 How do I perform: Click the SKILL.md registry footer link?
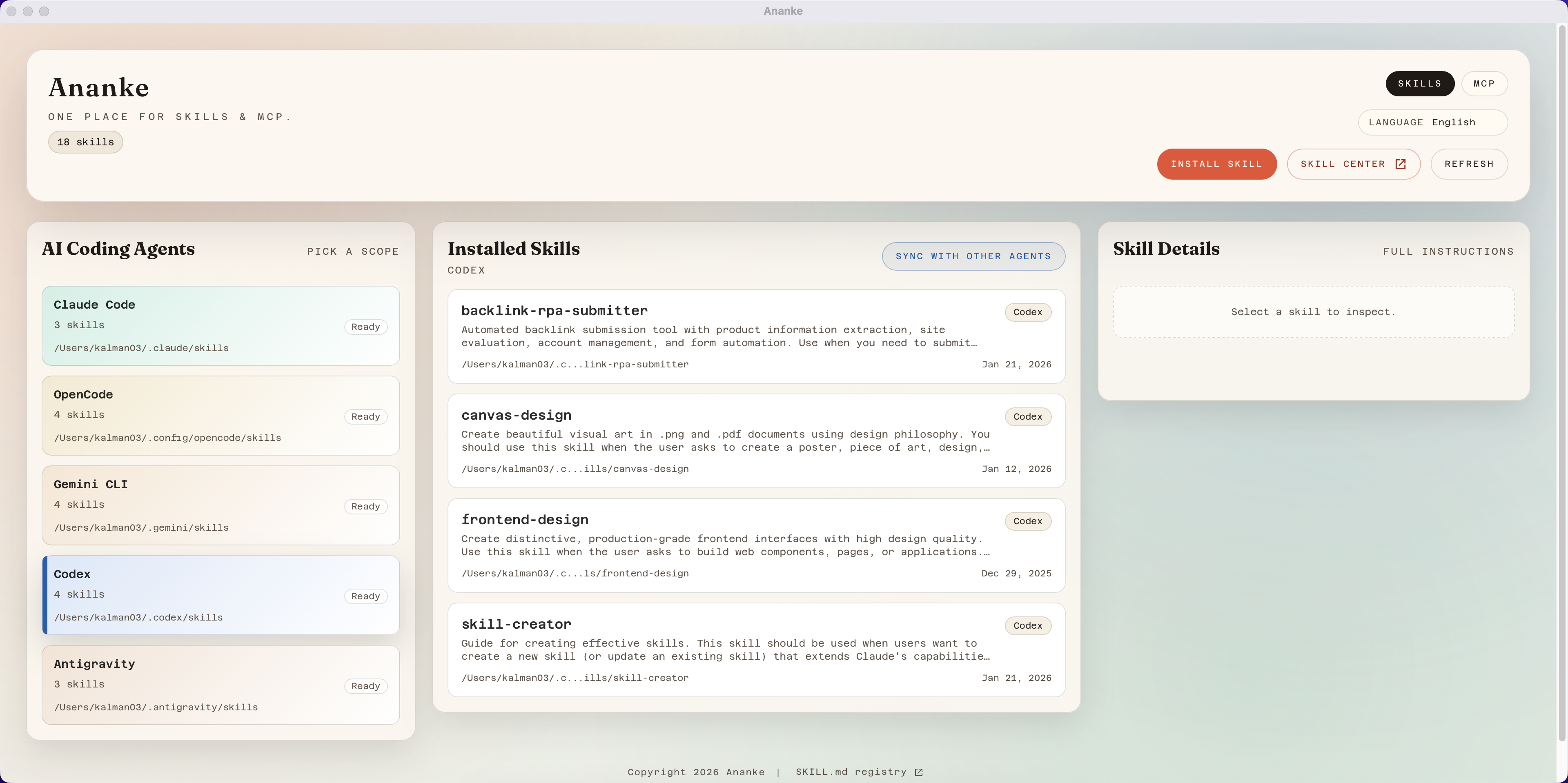tap(850, 772)
